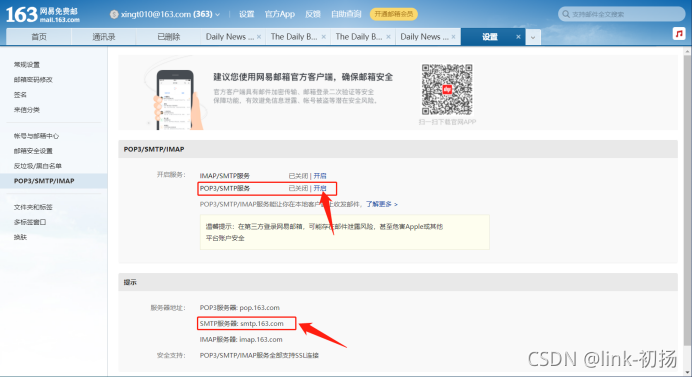Select 签名 in the sidebar
This screenshot has height=377, width=692.
click(20, 94)
